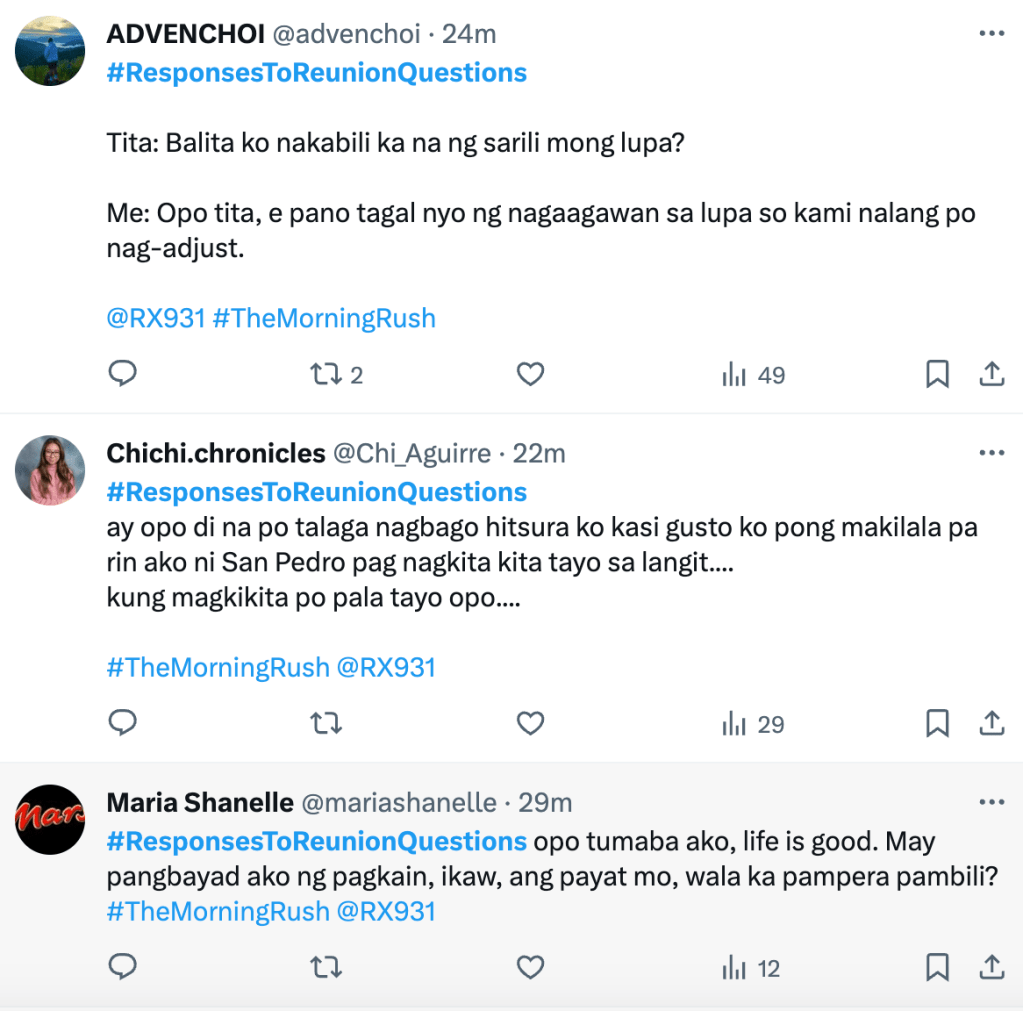Open @RX931 mention in ADVENCHOI's tweet
1023x1011 pixels.
coord(155,319)
